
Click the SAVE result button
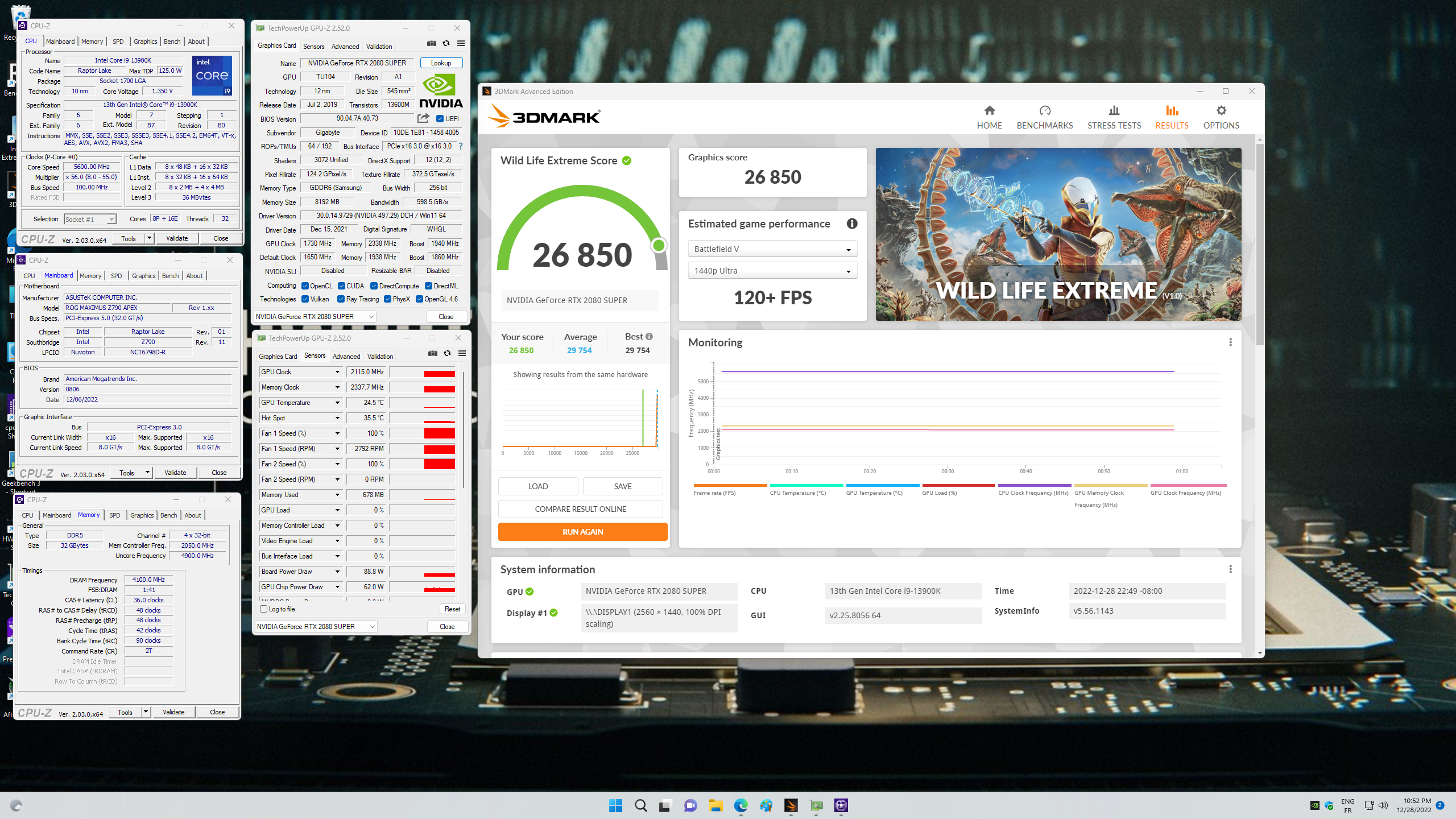point(623,486)
